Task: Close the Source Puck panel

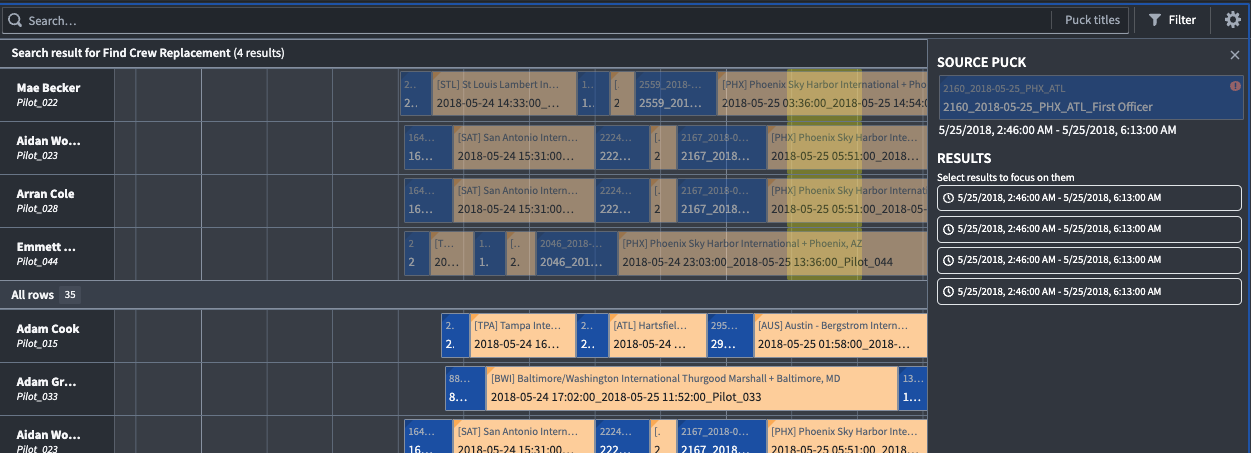Action: click(1234, 56)
